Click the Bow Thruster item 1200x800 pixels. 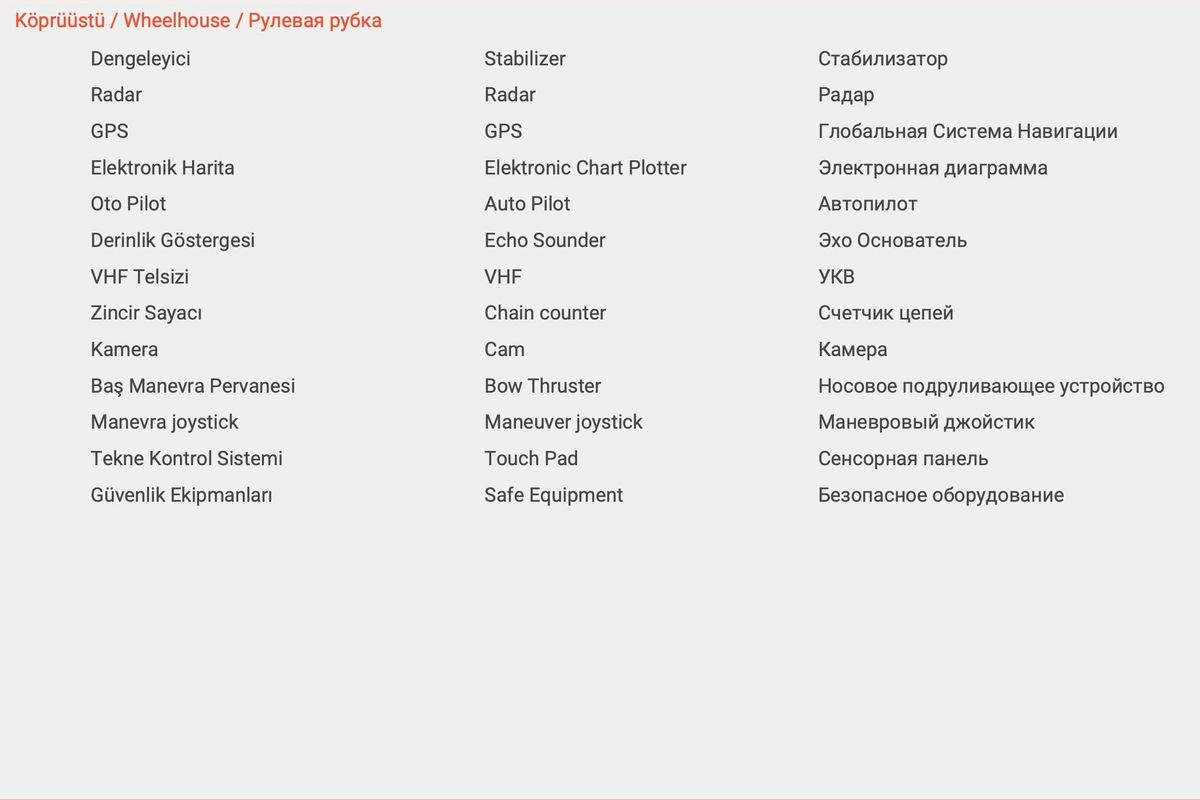click(542, 386)
